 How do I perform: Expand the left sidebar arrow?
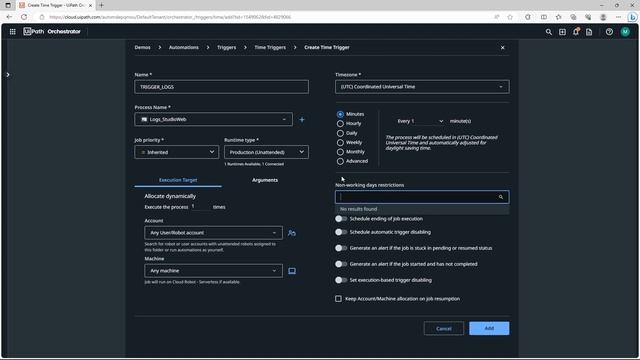pyautogui.click(x=8, y=75)
